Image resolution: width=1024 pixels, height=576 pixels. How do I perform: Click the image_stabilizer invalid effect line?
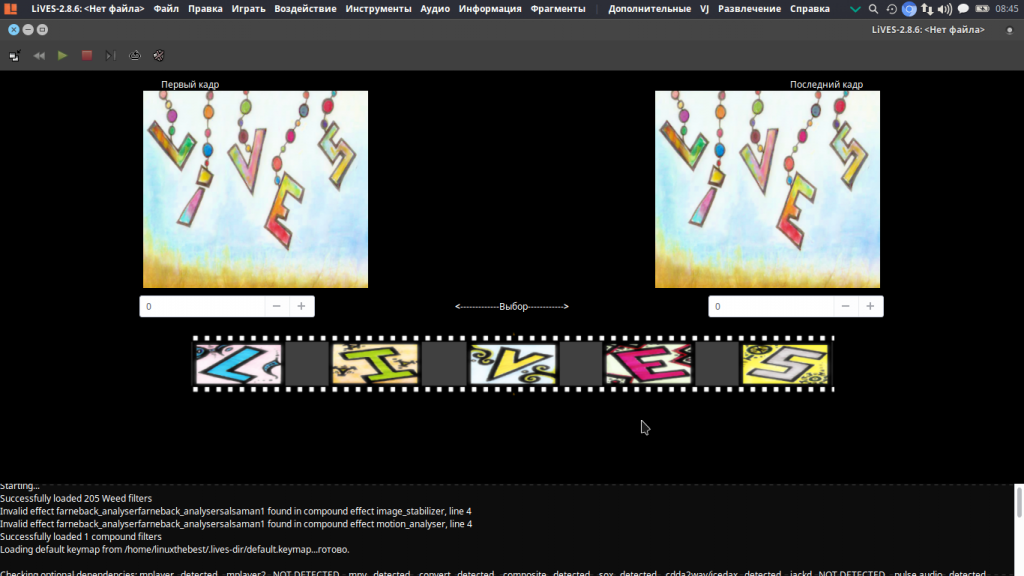(x=236, y=511)
